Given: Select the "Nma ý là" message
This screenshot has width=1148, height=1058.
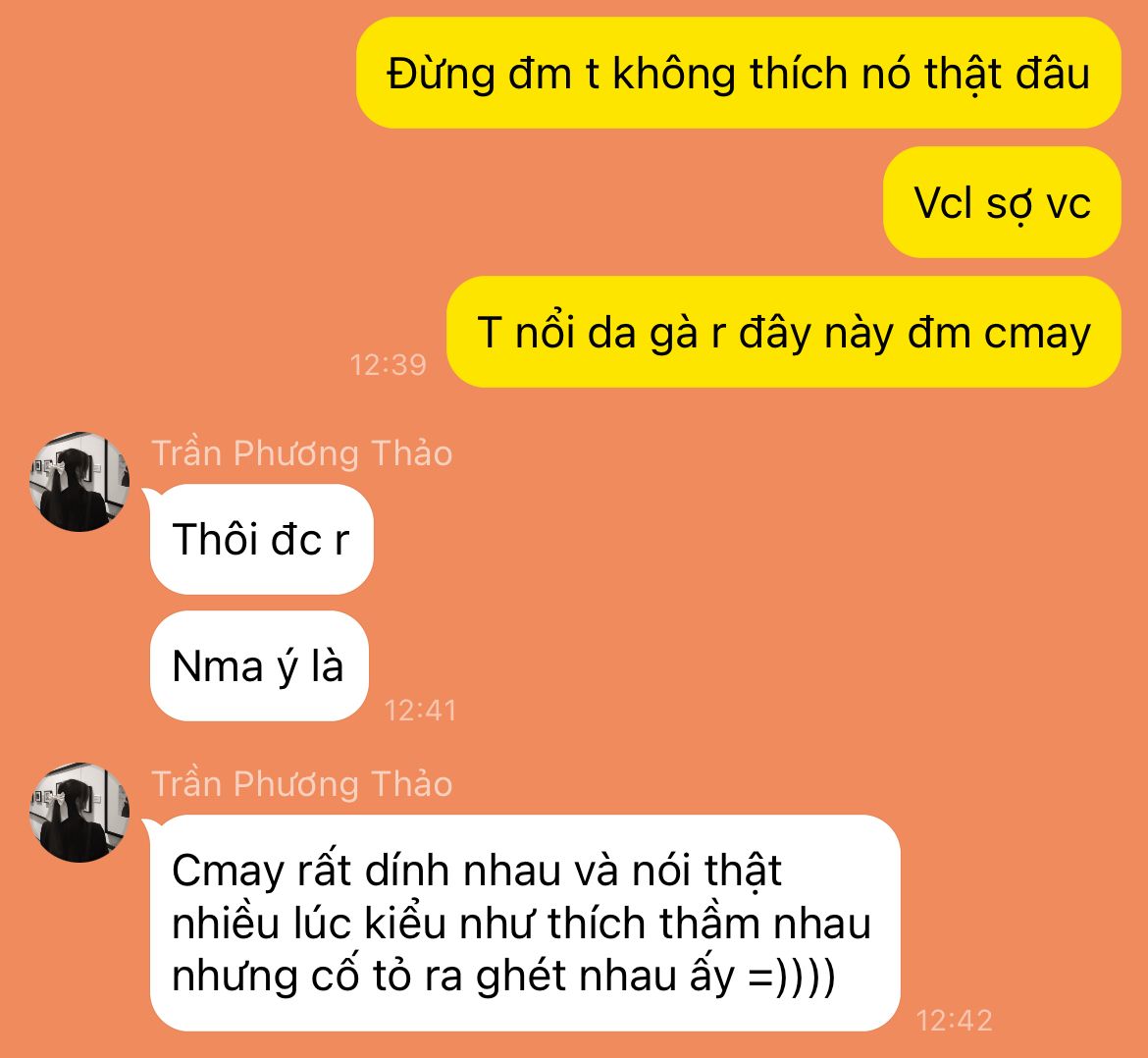Looking at the screenshot, I should point(258,665).
